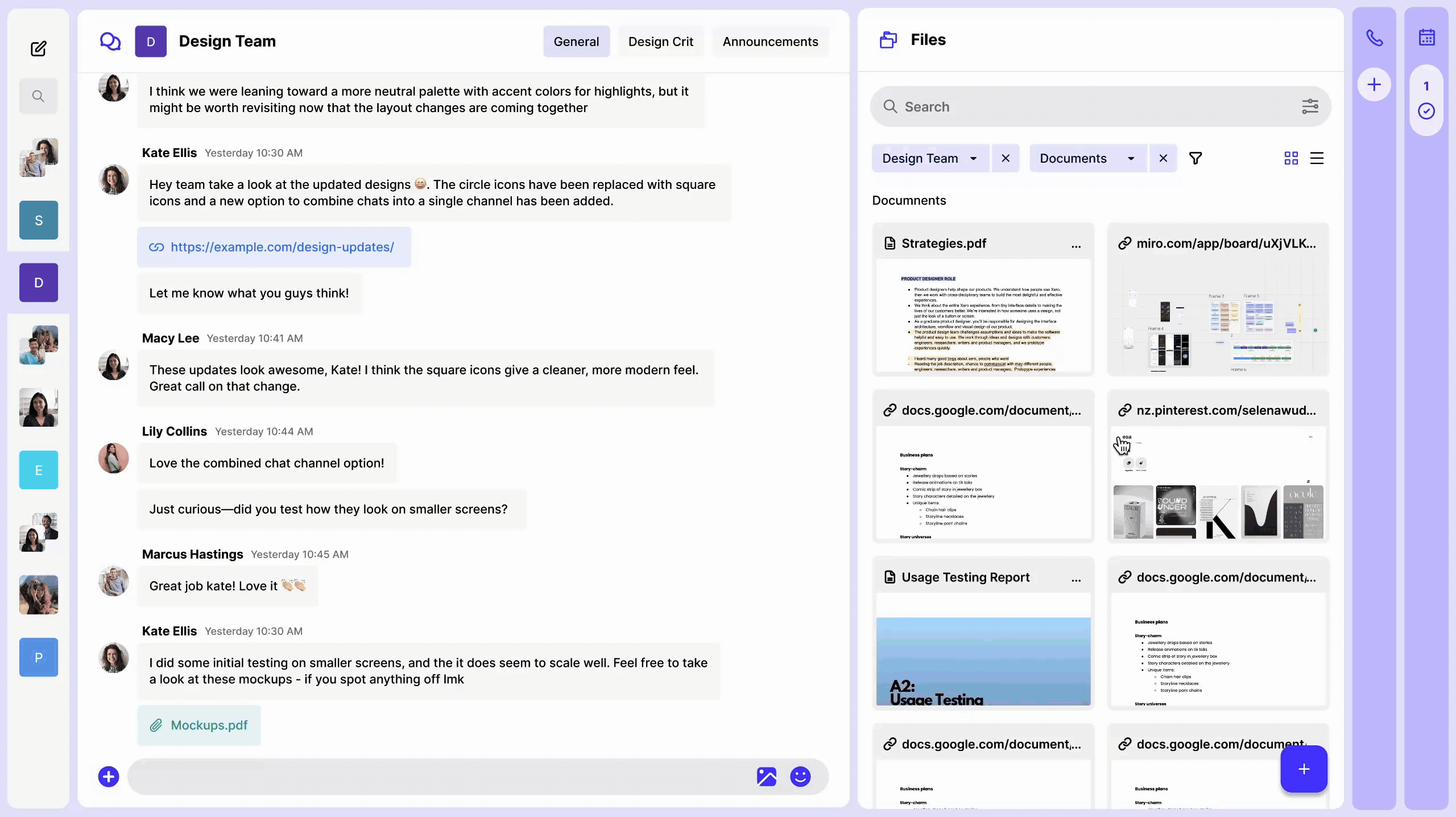This screenshot has width=1456, height=817.
Task: Open the Mockups.pdf attachment
Action: coord(199,725)
